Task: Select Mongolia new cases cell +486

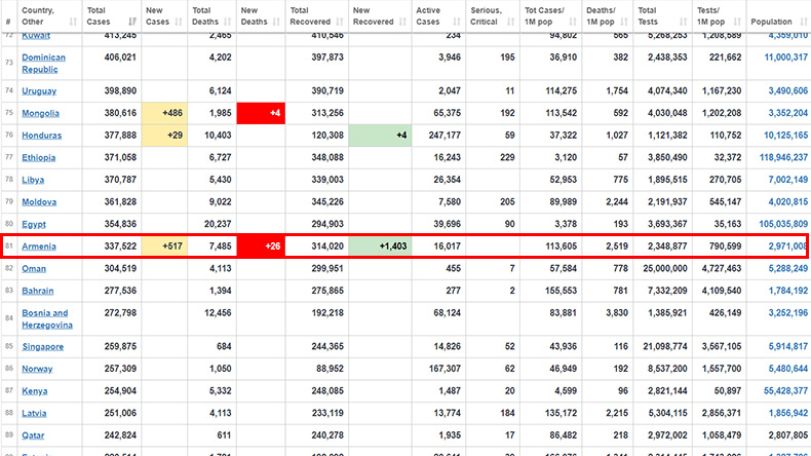Action: pyautogui.click(x=164, y=113)
